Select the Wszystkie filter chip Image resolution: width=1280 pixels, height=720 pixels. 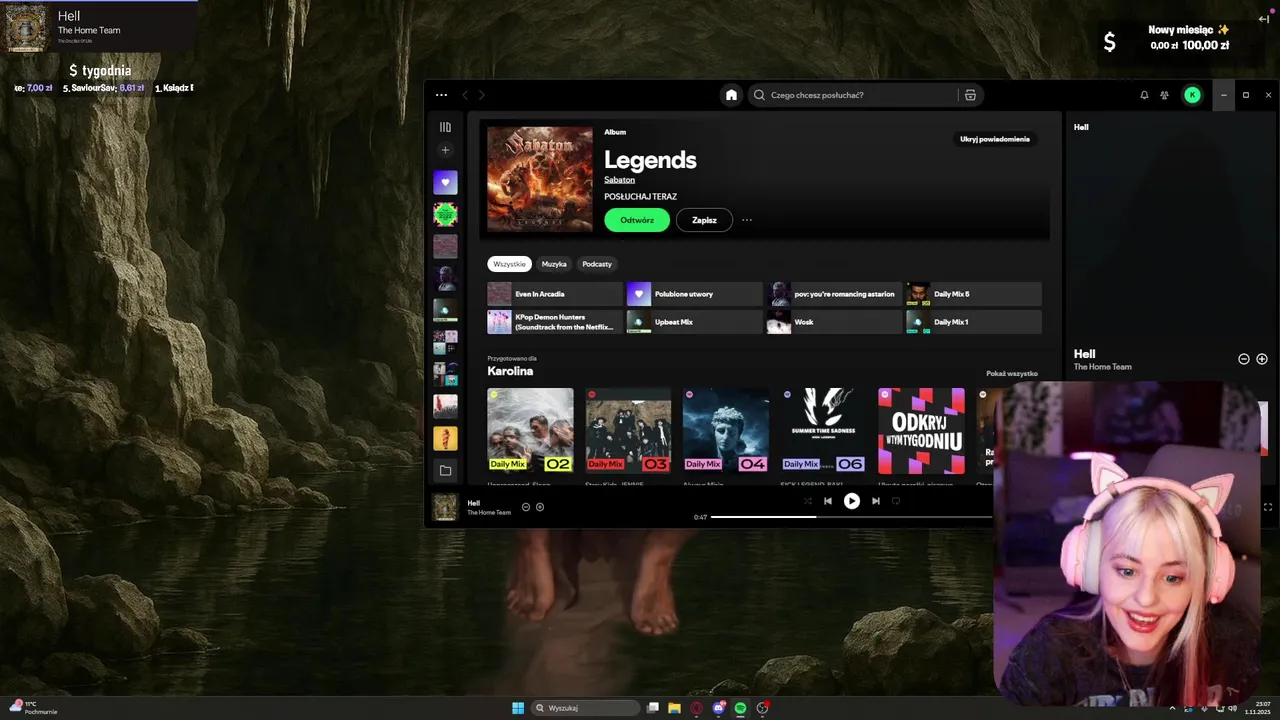pos(509,264)
